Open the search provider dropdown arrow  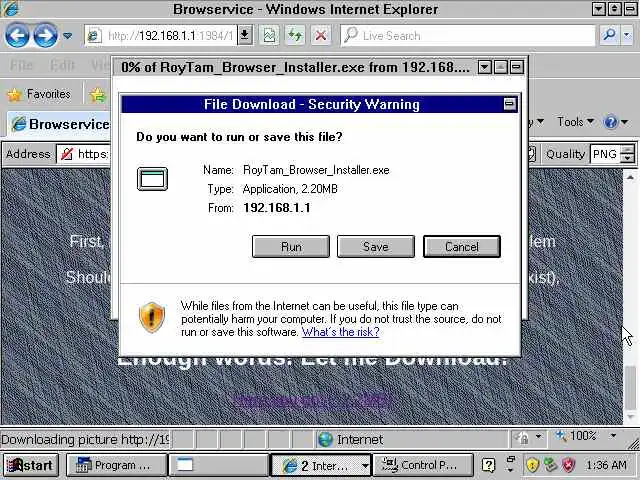[x=627, y=36]
